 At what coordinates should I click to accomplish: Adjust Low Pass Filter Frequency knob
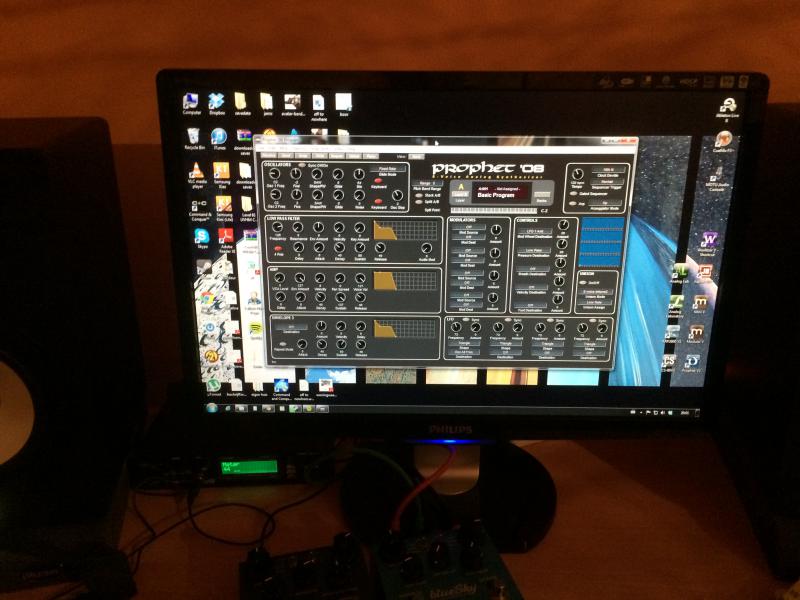click(x=277, y=228)
